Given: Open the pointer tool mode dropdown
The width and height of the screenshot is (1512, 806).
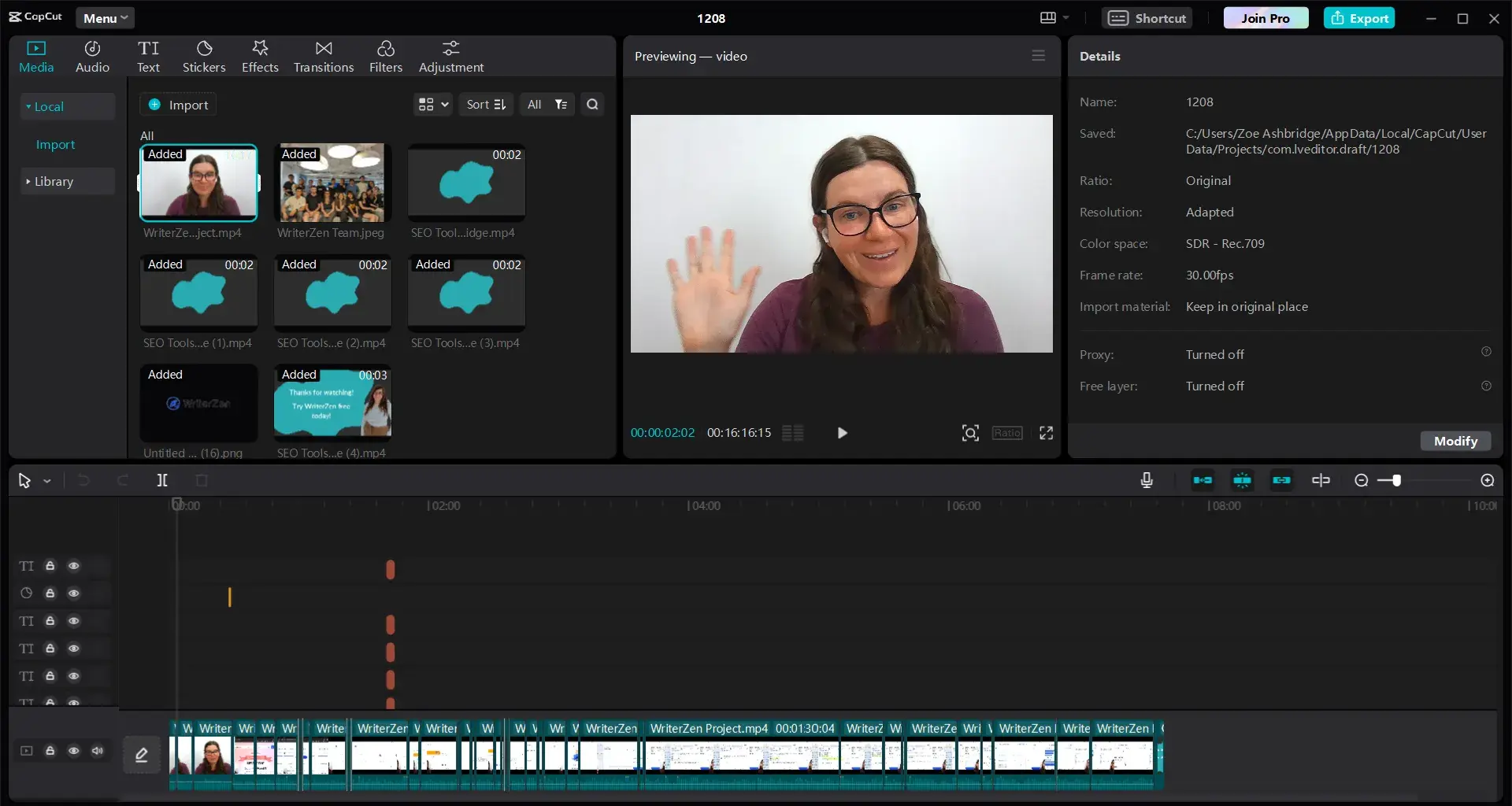Looking at the screenshot, I should [47, 481].
